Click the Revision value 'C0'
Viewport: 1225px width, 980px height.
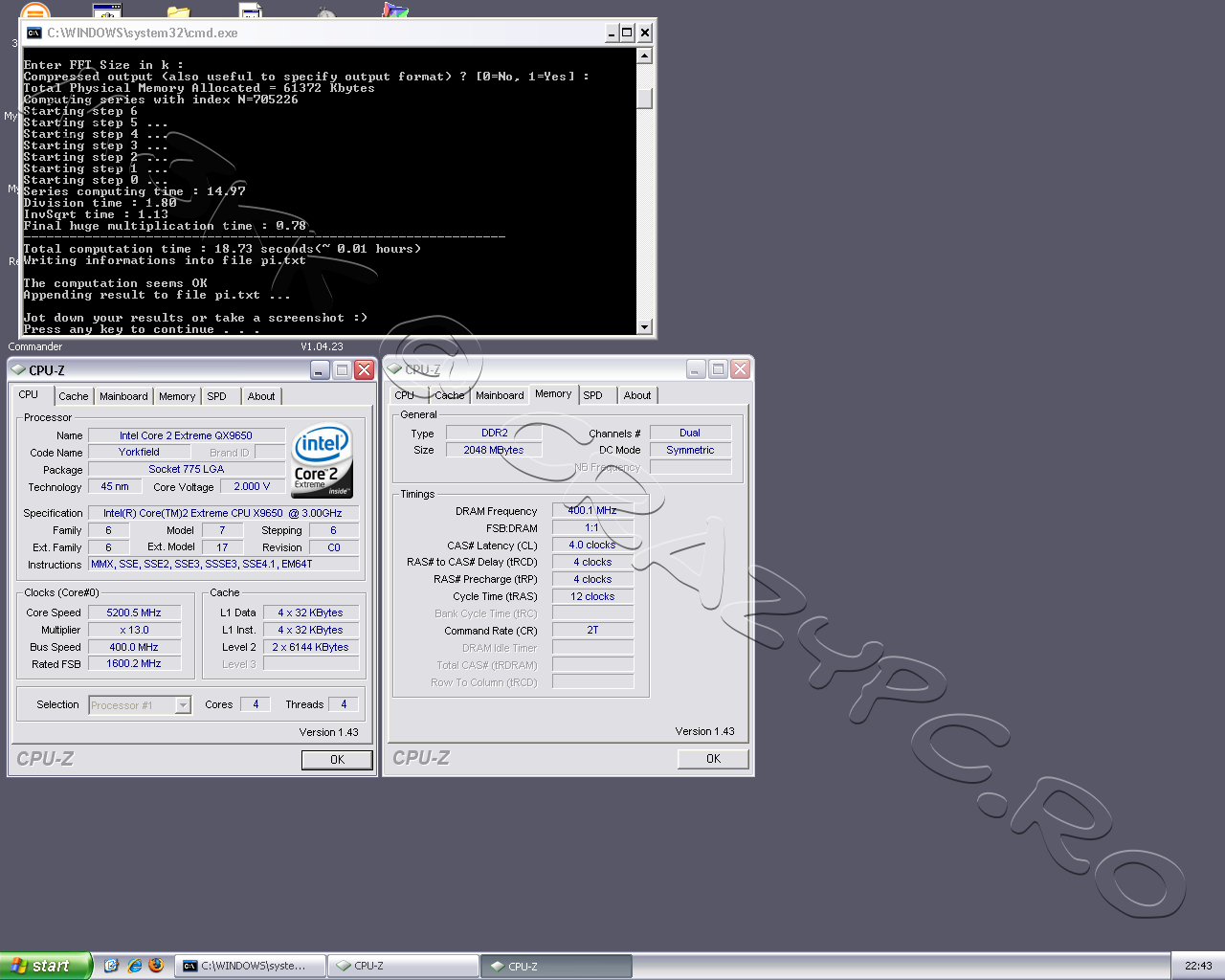(x=334, y=547)
